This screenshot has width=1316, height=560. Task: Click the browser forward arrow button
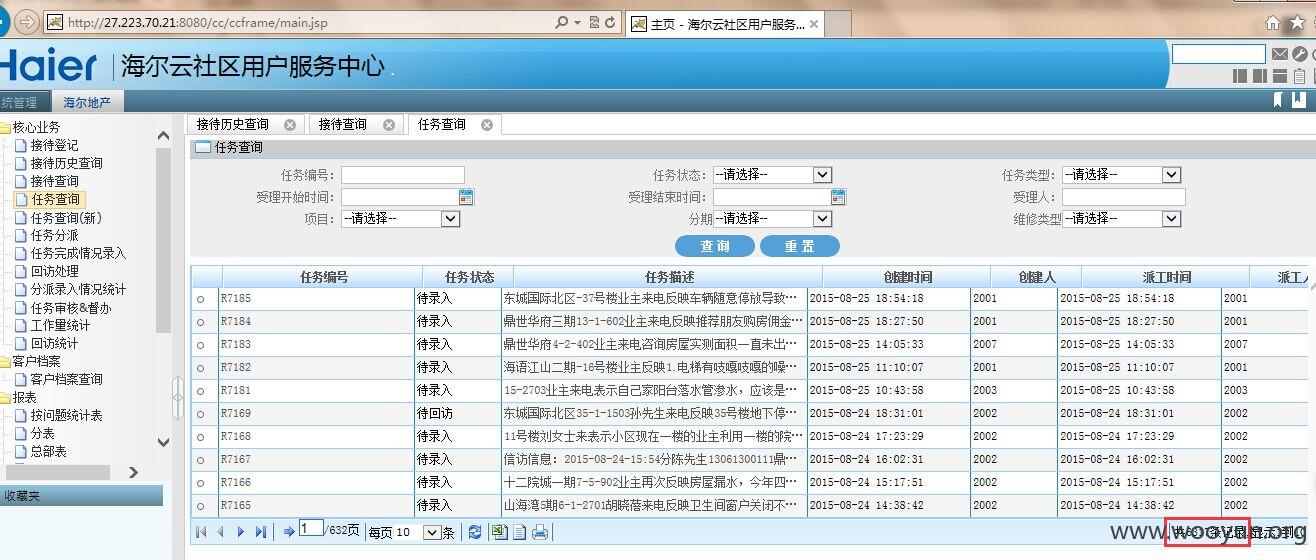point(27,21)
